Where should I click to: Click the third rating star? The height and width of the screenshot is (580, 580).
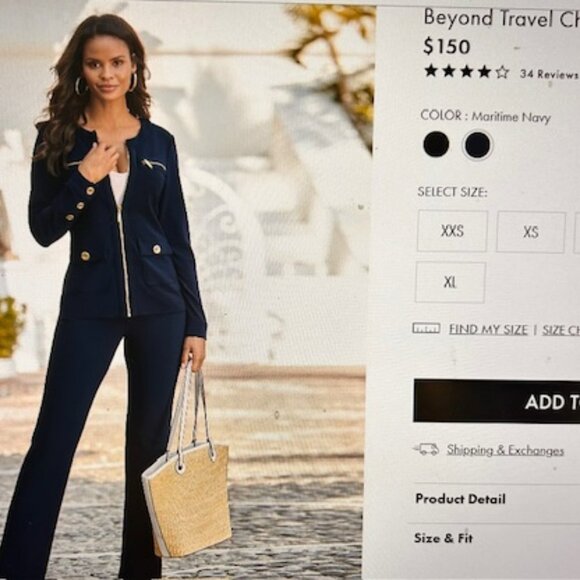467,71
